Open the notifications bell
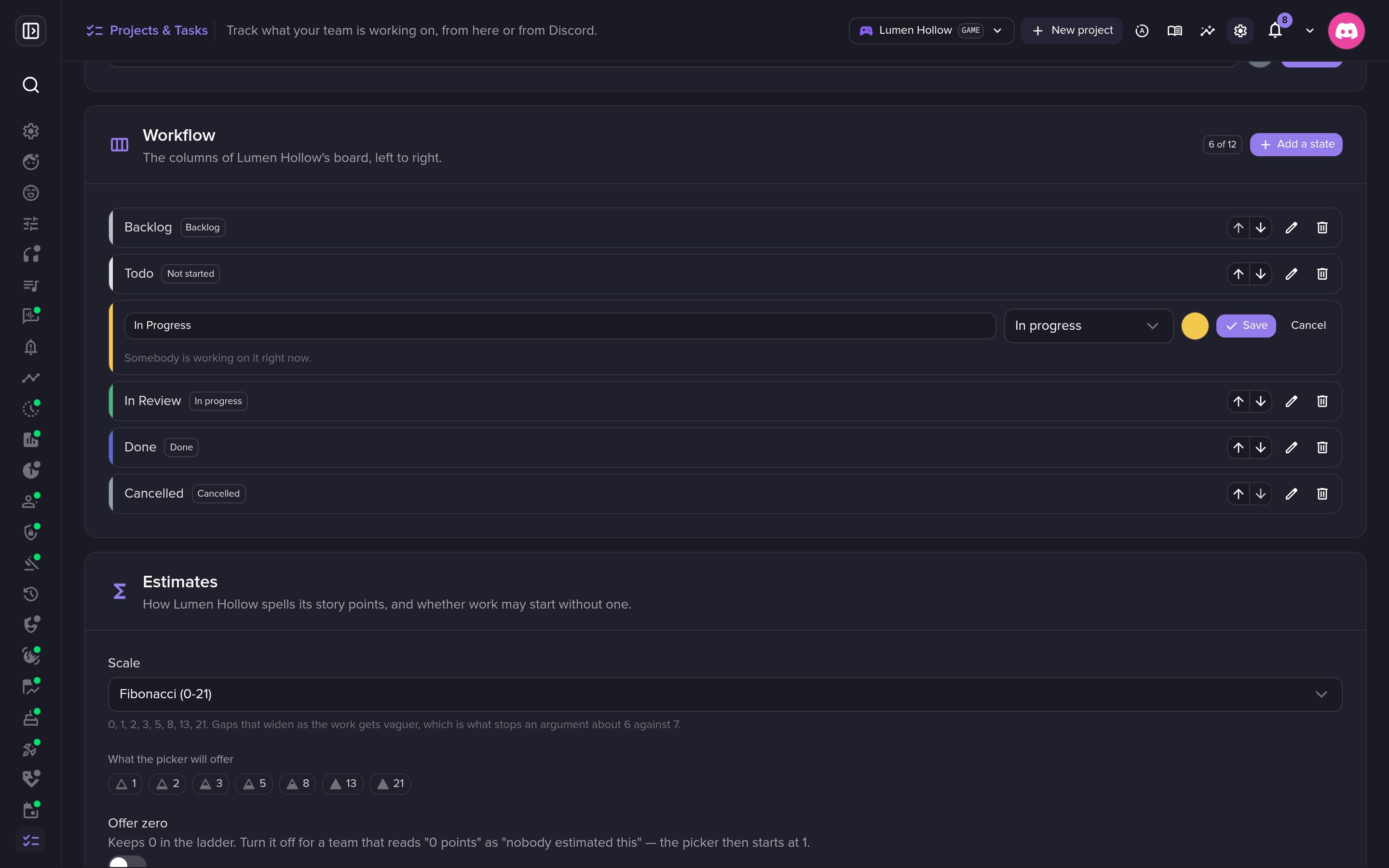 (1275, 30)
